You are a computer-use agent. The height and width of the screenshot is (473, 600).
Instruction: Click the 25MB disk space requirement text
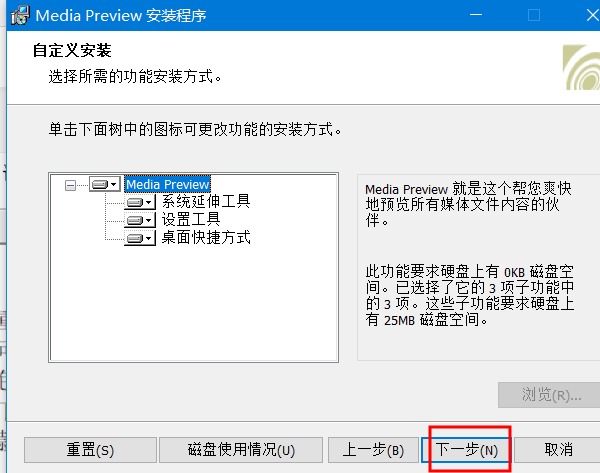point(470,295)
